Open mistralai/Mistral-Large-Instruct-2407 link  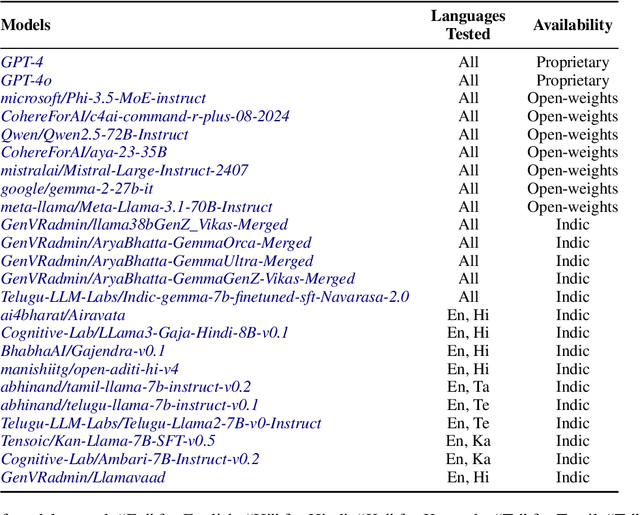coord(124,170)
